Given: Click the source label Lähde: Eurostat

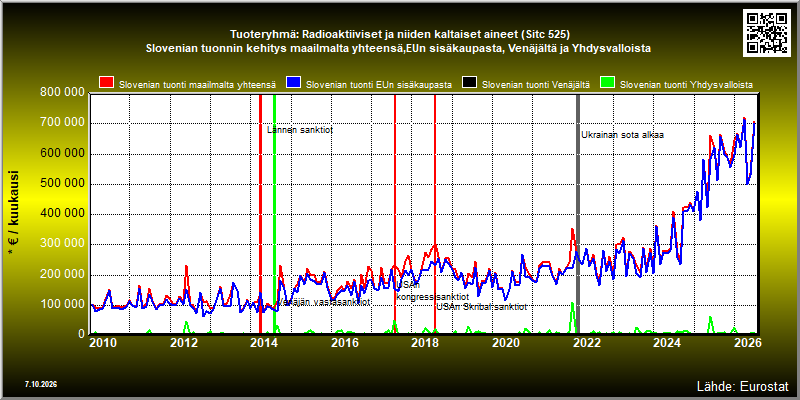Looking at the screenshot, I should (x=742, y=386).
